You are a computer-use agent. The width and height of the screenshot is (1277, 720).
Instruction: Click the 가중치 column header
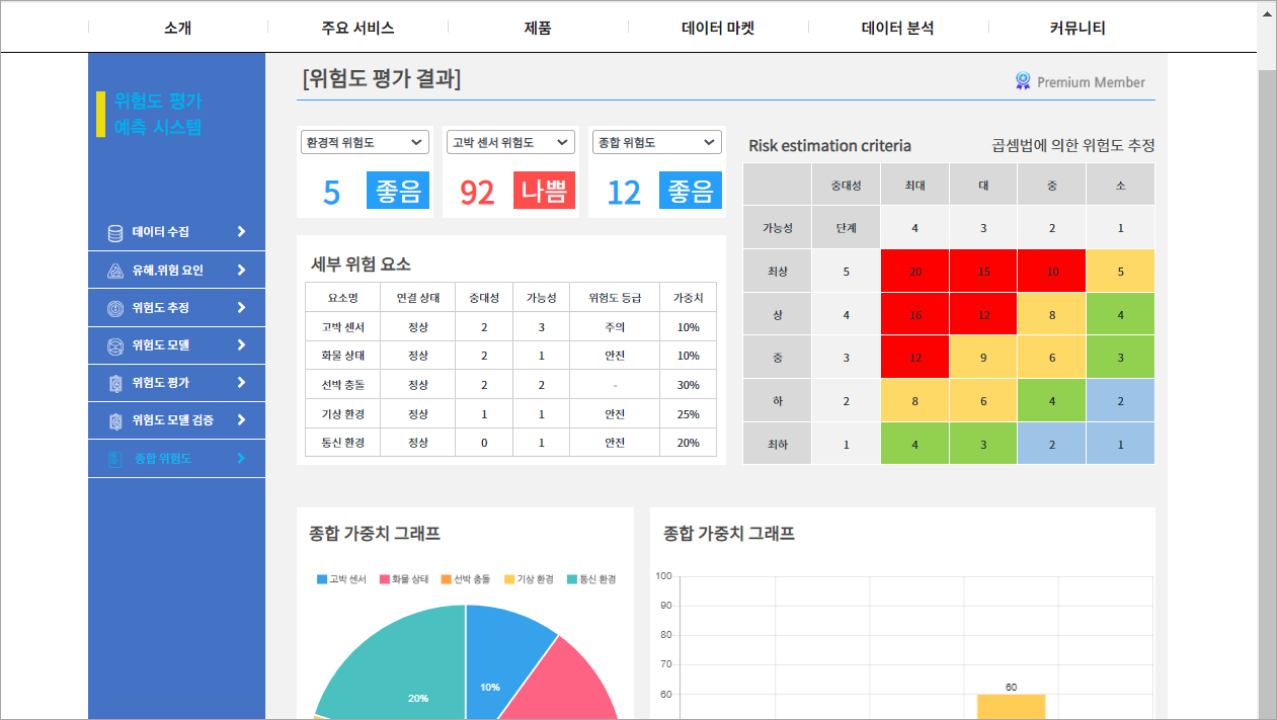point(688,297)
